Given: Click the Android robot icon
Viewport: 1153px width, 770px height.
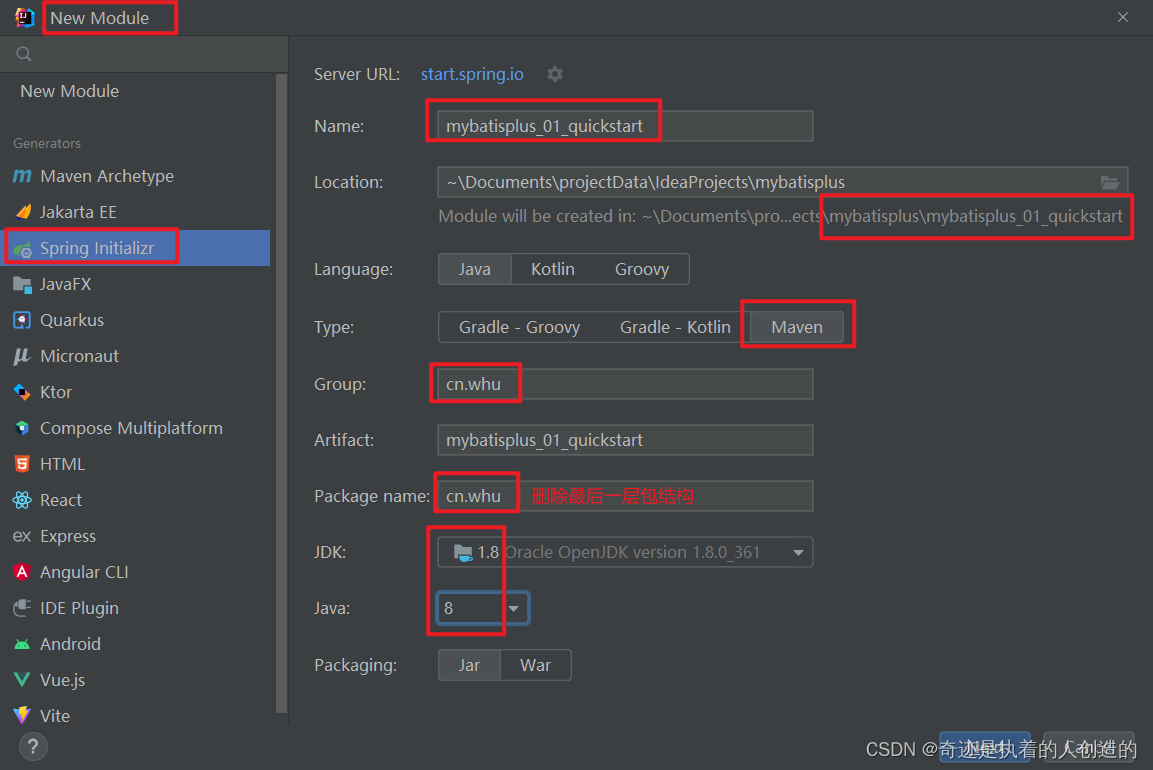Looking at the screenshot, I should [22, 644].
